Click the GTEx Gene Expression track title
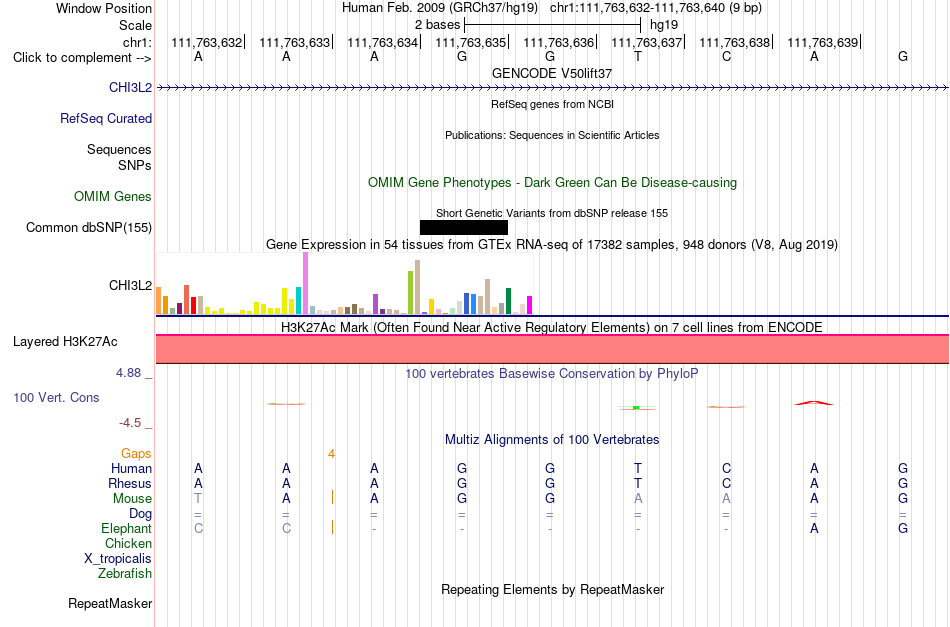The width and height of the screenshot is (950, 627). coord(552,245)
